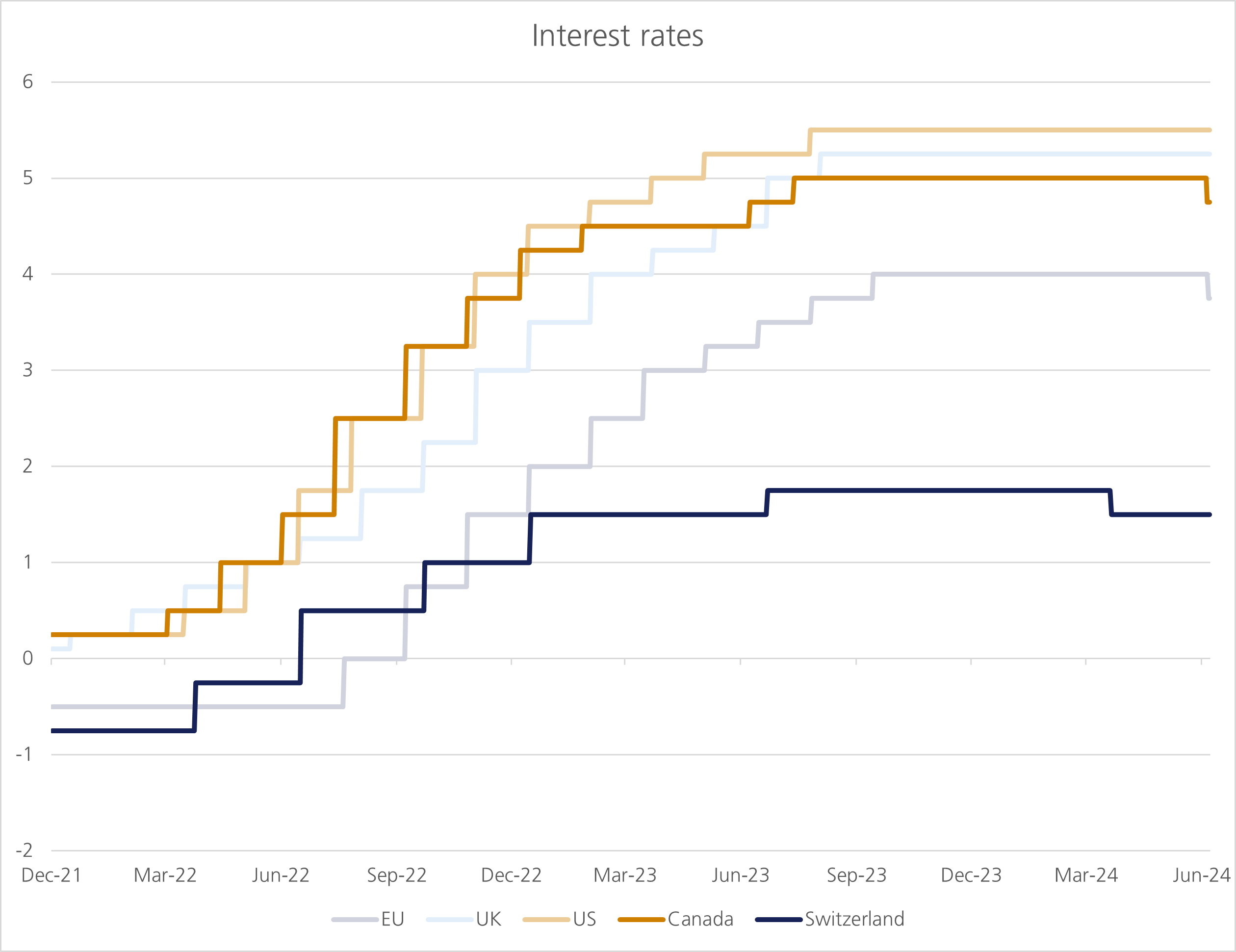1236x952 pixels.
Task: Click the Canada legend line swatch
Action: tap(641, 920)
